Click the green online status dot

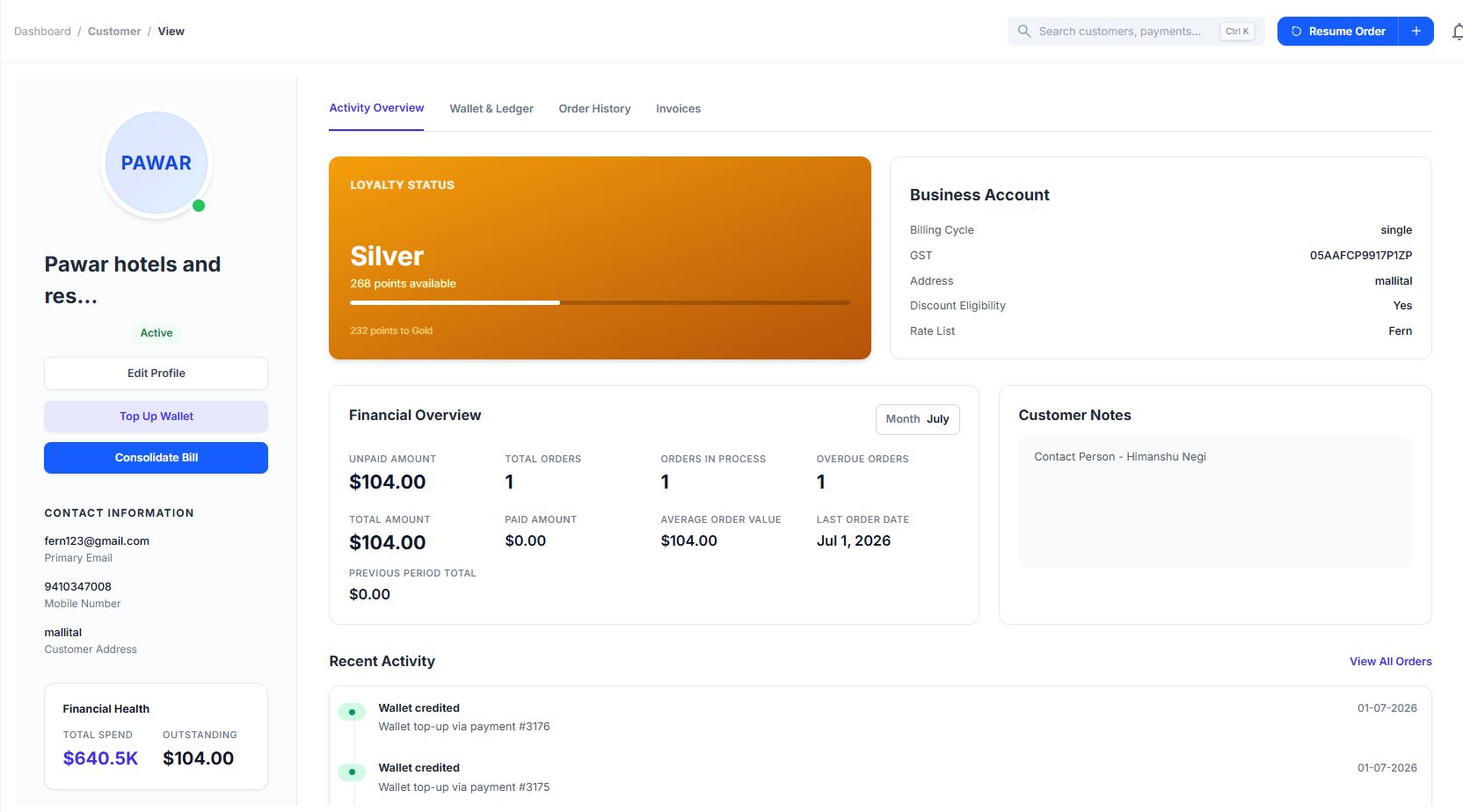(199, 206)
